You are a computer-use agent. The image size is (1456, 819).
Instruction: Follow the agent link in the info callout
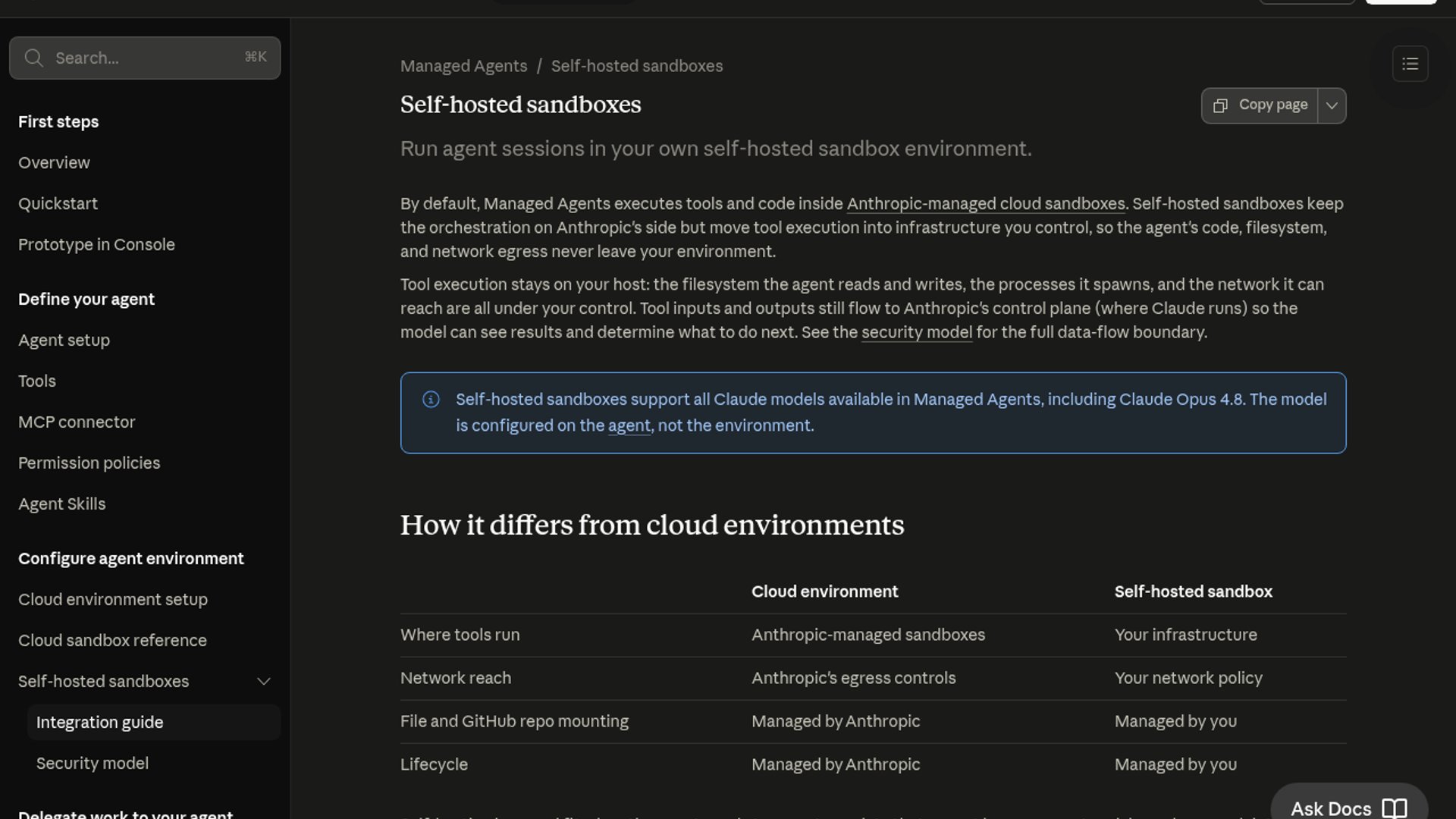click(x=629, y=425)
